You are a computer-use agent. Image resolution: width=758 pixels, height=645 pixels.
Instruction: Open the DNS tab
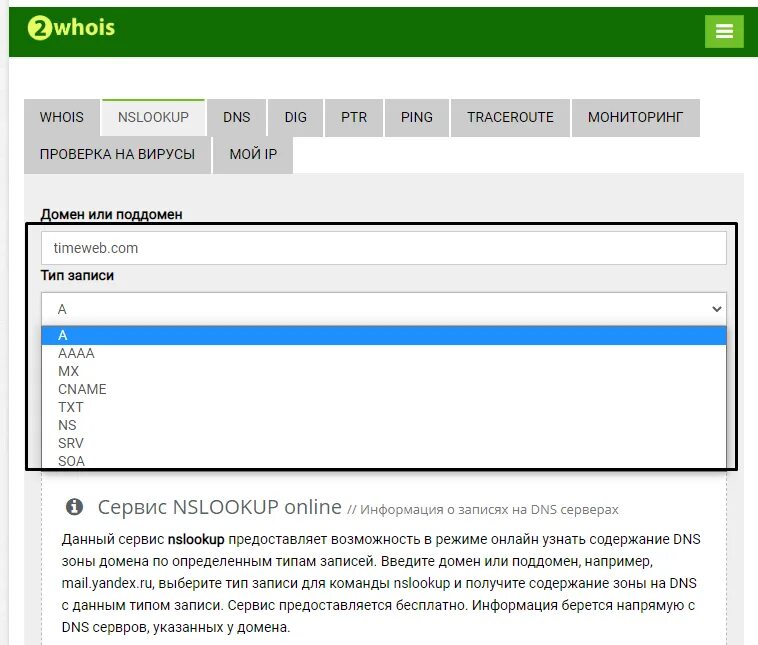(x=236, y=117)
